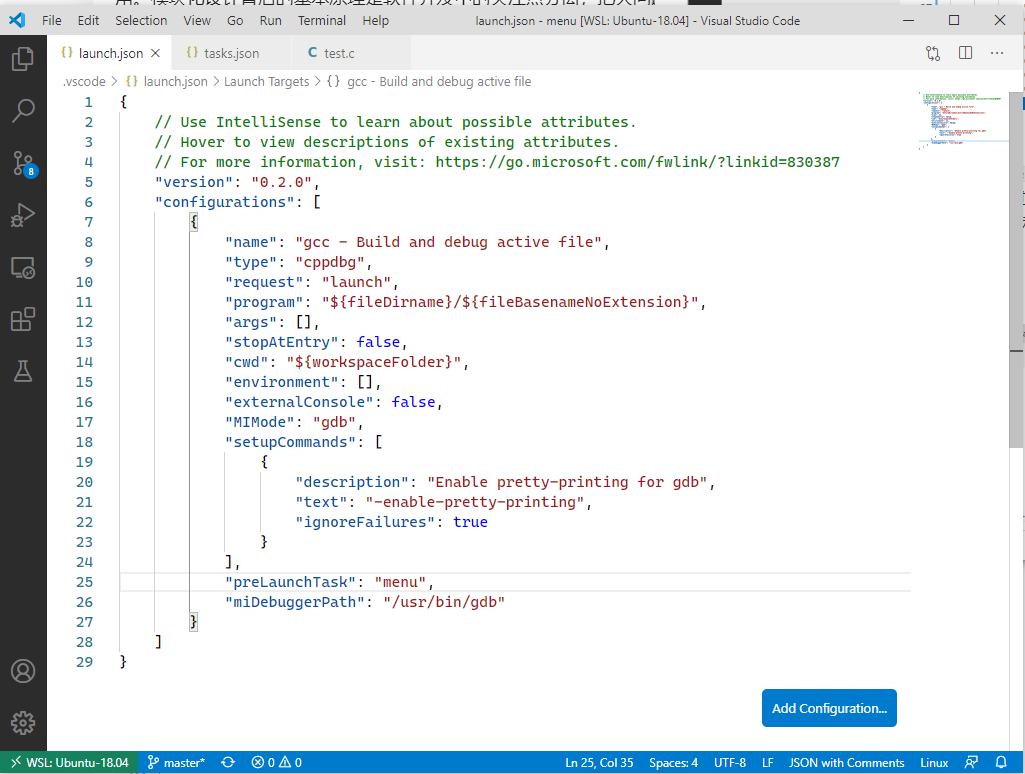Expand the gcc - Build and debug breadcrumb
This screenshot has width=1025, height=774.
429,82
